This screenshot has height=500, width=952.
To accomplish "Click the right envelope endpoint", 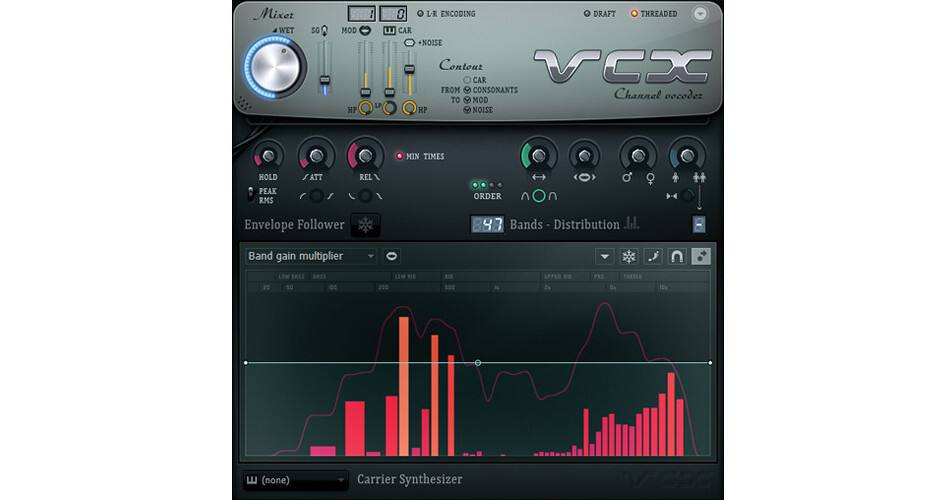I will 710,363.
